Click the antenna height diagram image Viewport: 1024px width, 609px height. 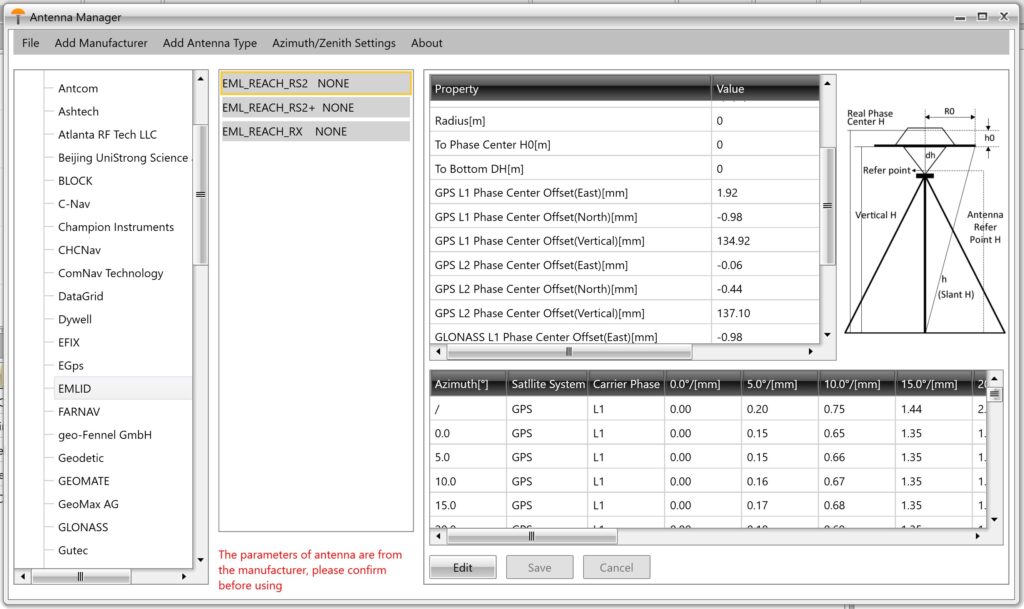click(x=925, y=220)
